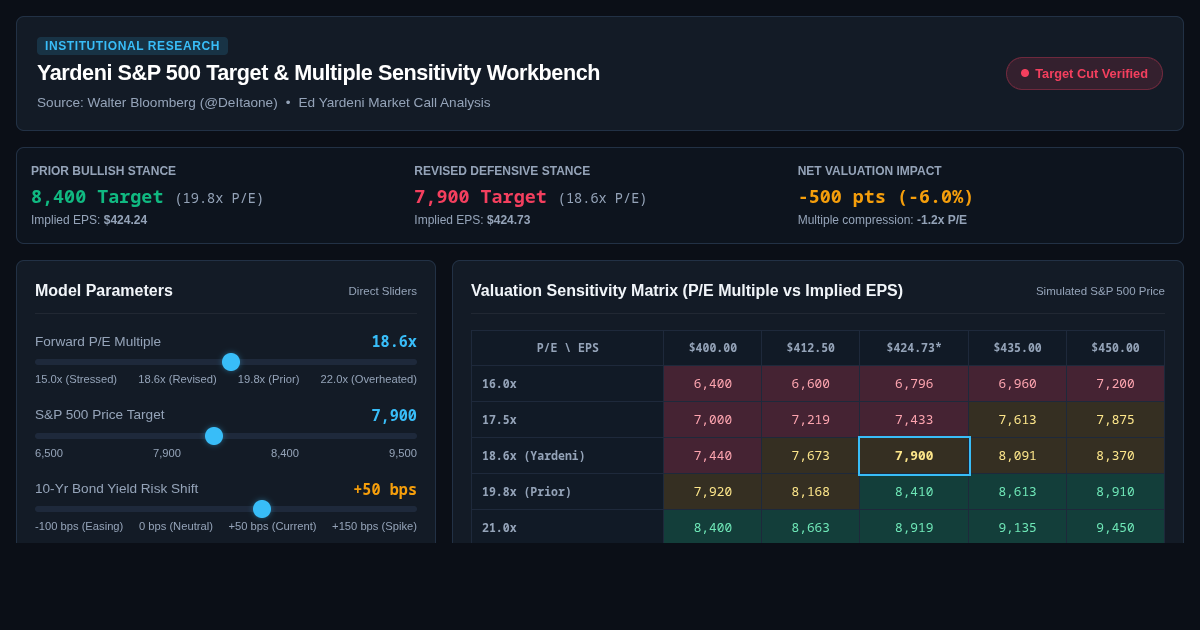Click the Institutional Research tag
Screen dimensions: 1200x630
tap(132, 46)
